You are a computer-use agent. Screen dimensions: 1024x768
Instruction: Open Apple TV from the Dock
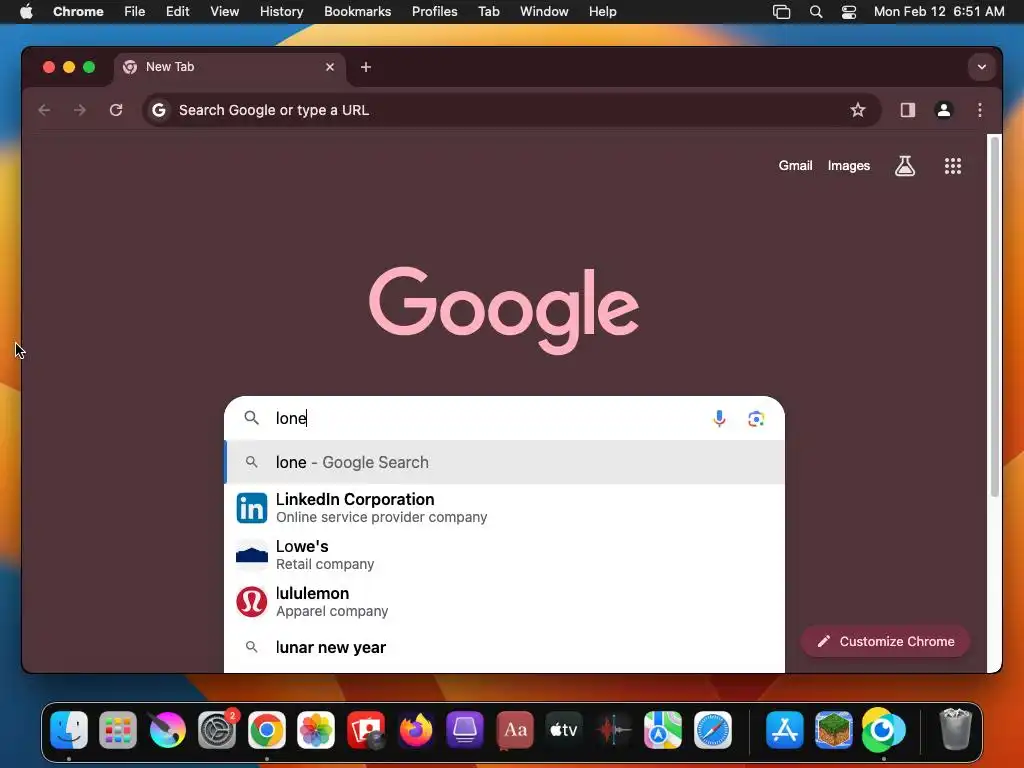(x=564, y=729)
